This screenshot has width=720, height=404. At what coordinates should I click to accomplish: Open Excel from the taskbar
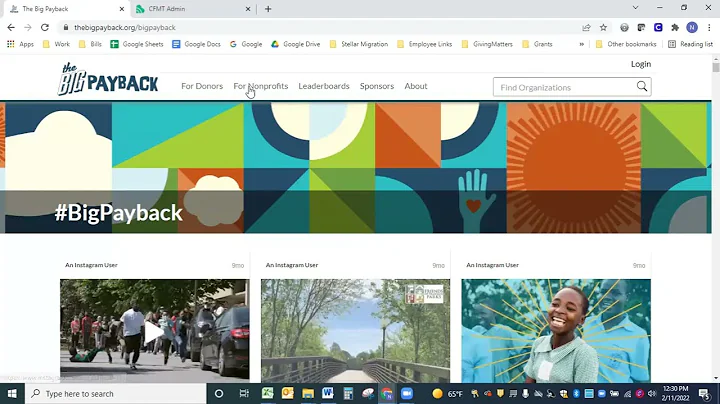[x=267, y=393]
